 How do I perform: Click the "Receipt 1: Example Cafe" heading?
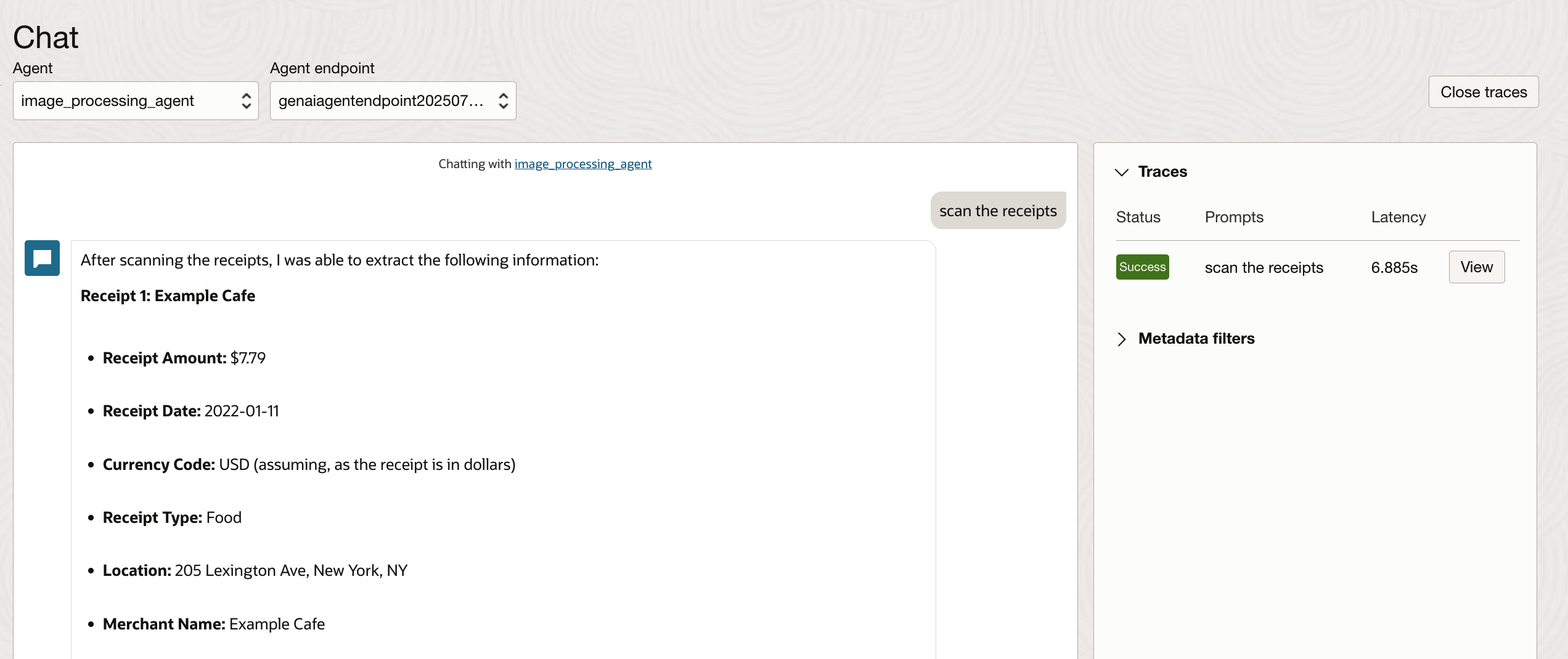168,296
